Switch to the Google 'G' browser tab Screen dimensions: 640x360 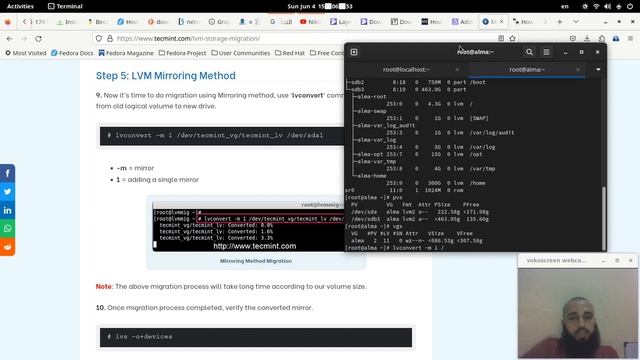point(281,22)
